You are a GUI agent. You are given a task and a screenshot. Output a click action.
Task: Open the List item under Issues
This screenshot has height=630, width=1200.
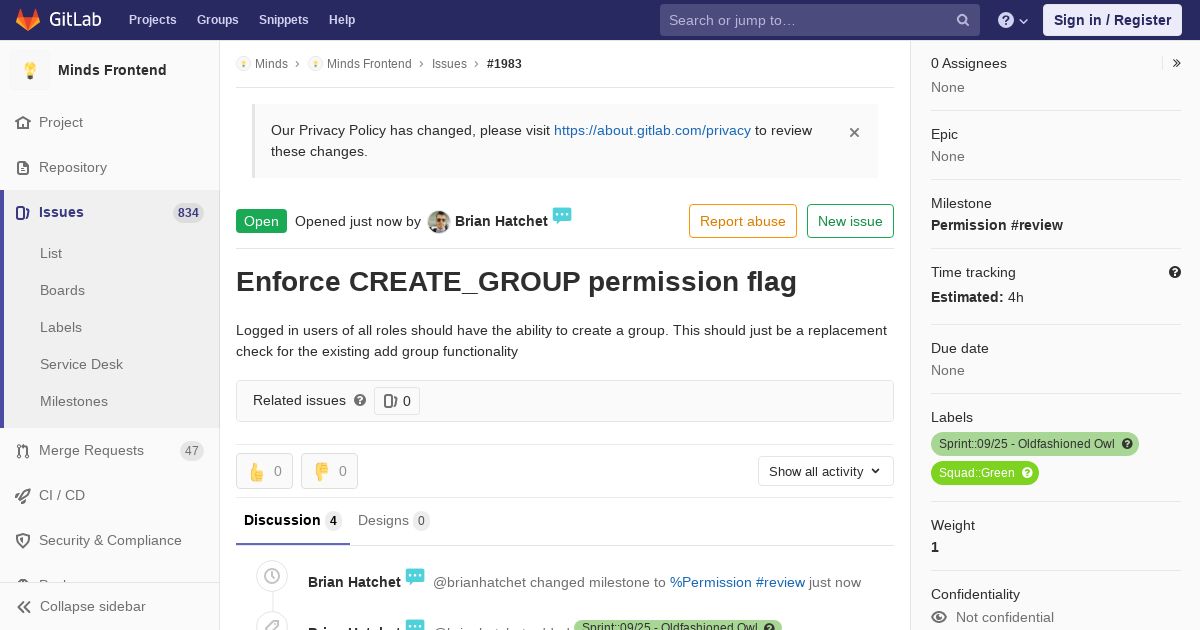51,253
